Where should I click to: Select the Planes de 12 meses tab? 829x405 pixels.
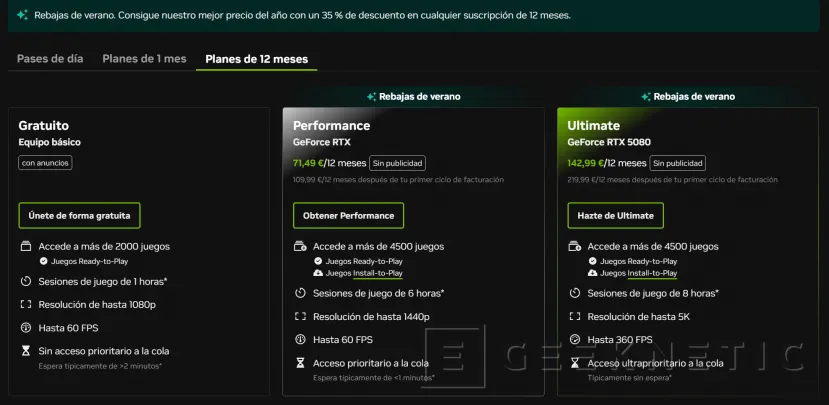point(256,59)
